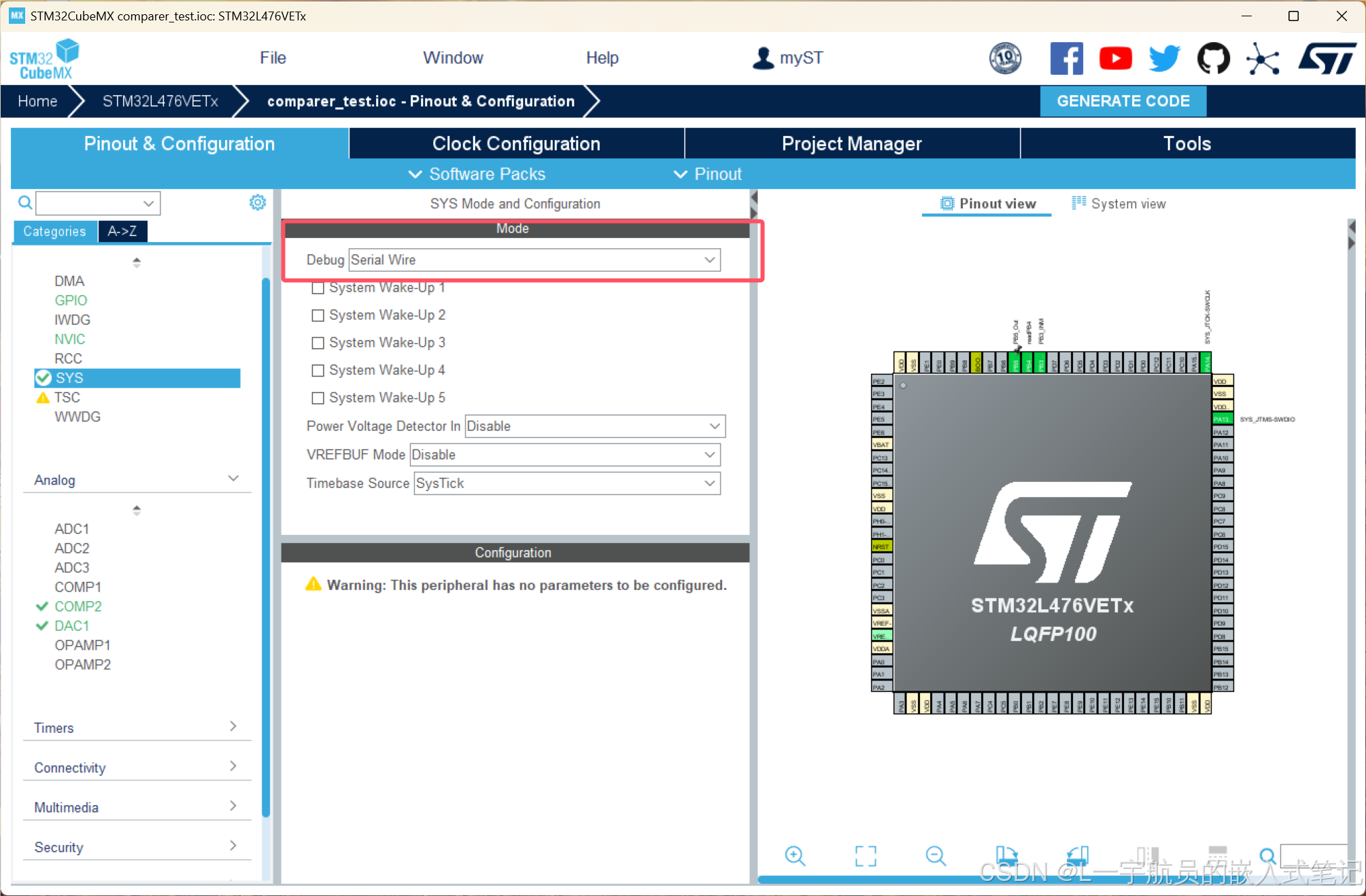The width and height of the screenshot is (1366, 896).
Task: Click the best fit icon below the chip
Action: point(865,856)
